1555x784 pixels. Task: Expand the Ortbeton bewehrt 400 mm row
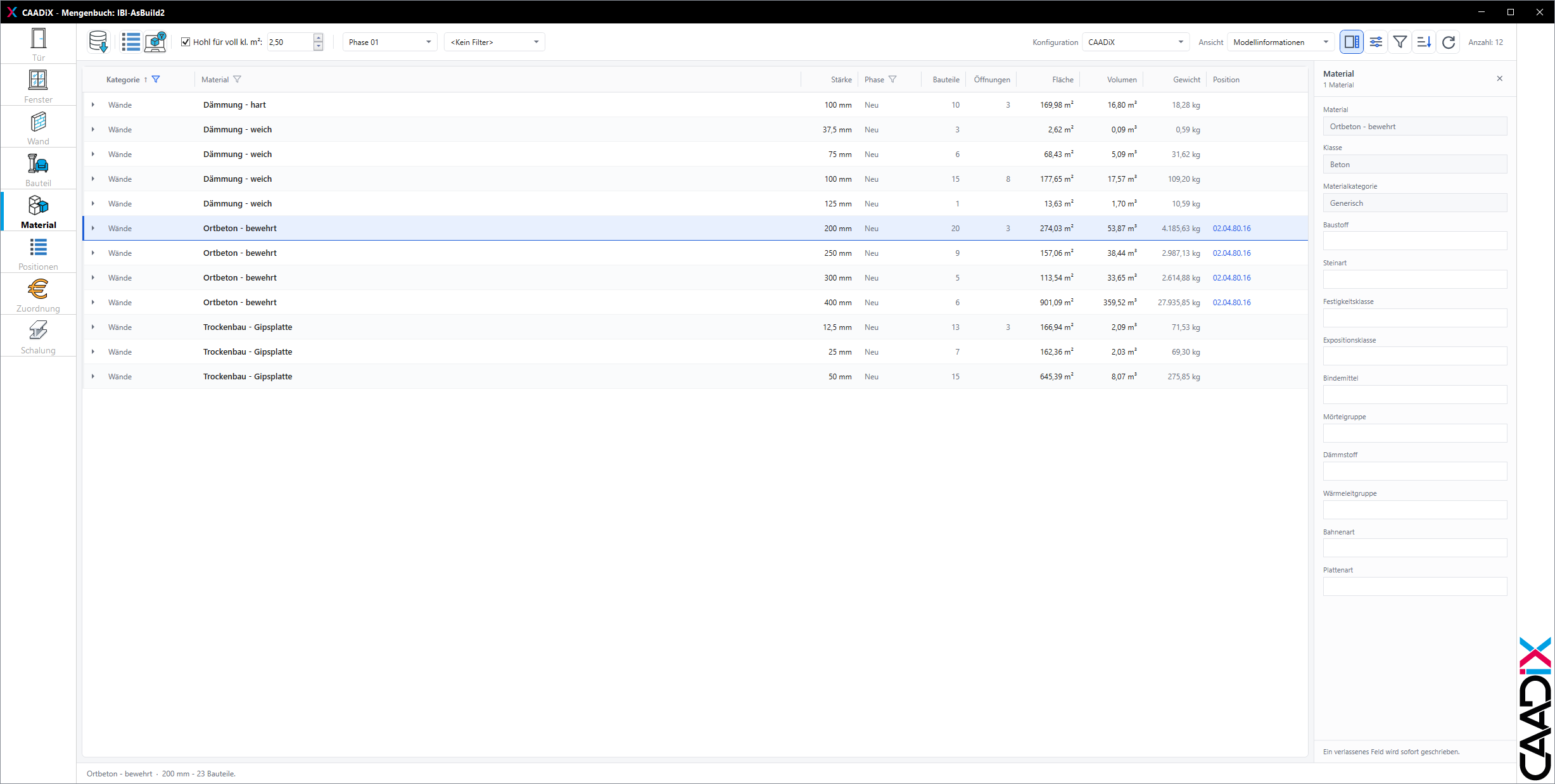(93, 302)
